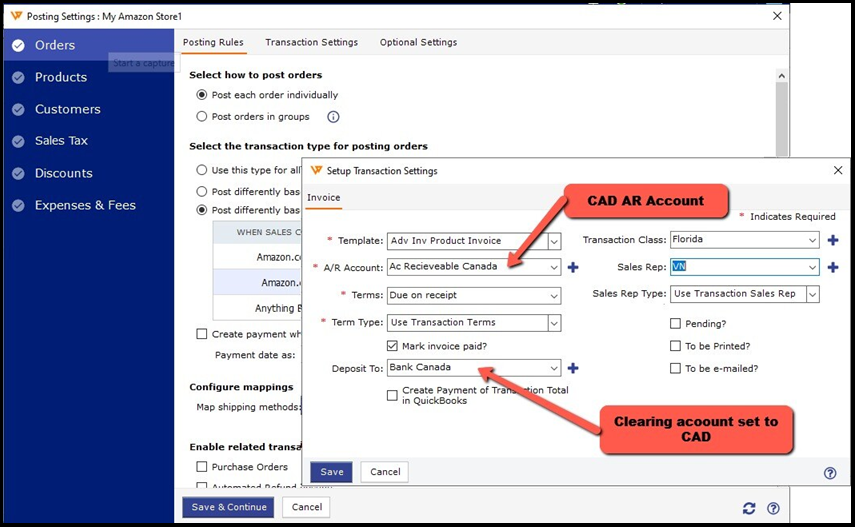Expand the Sales Rep Type dropdown
The height and width of the screenshot is (527, 855).
812,294
